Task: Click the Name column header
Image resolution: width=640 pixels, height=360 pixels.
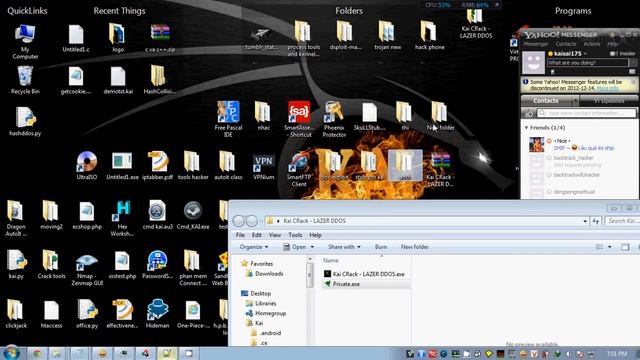Action: [x=331, y=260]
